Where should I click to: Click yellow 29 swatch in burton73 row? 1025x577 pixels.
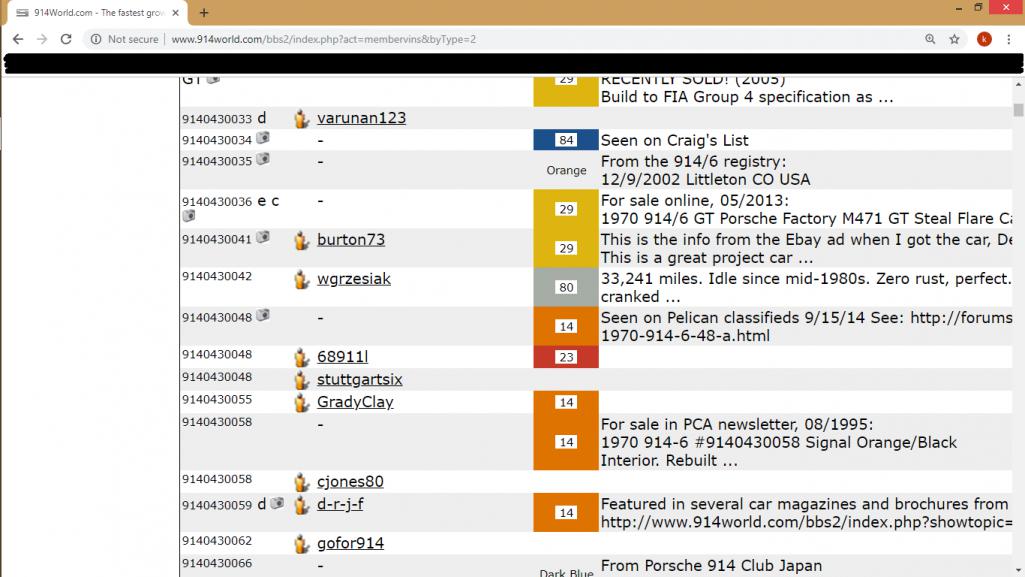point(566,248)
